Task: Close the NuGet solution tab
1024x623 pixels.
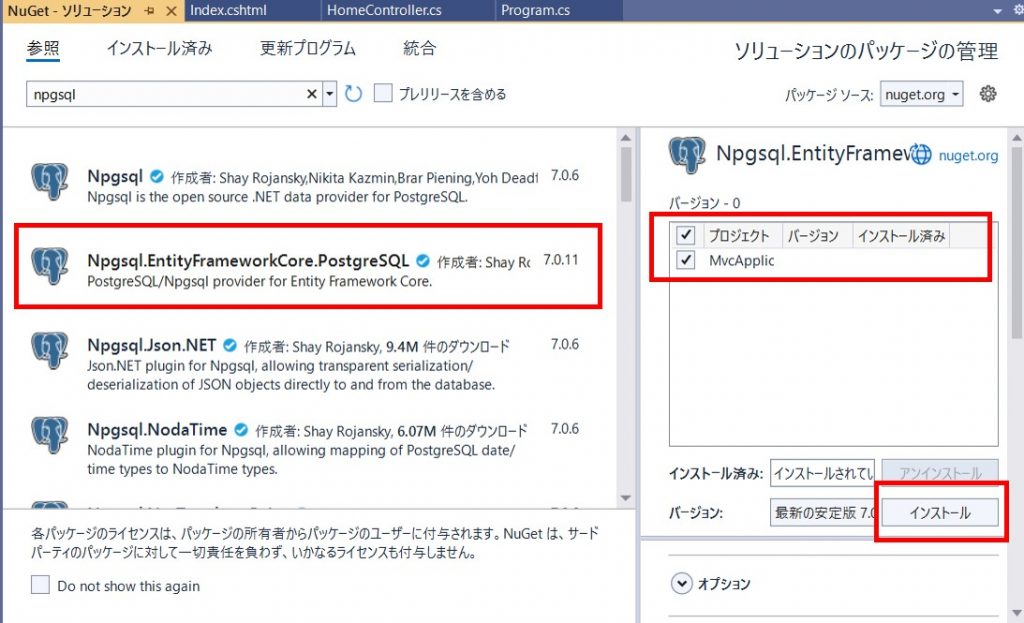Action: coord(171,11)
